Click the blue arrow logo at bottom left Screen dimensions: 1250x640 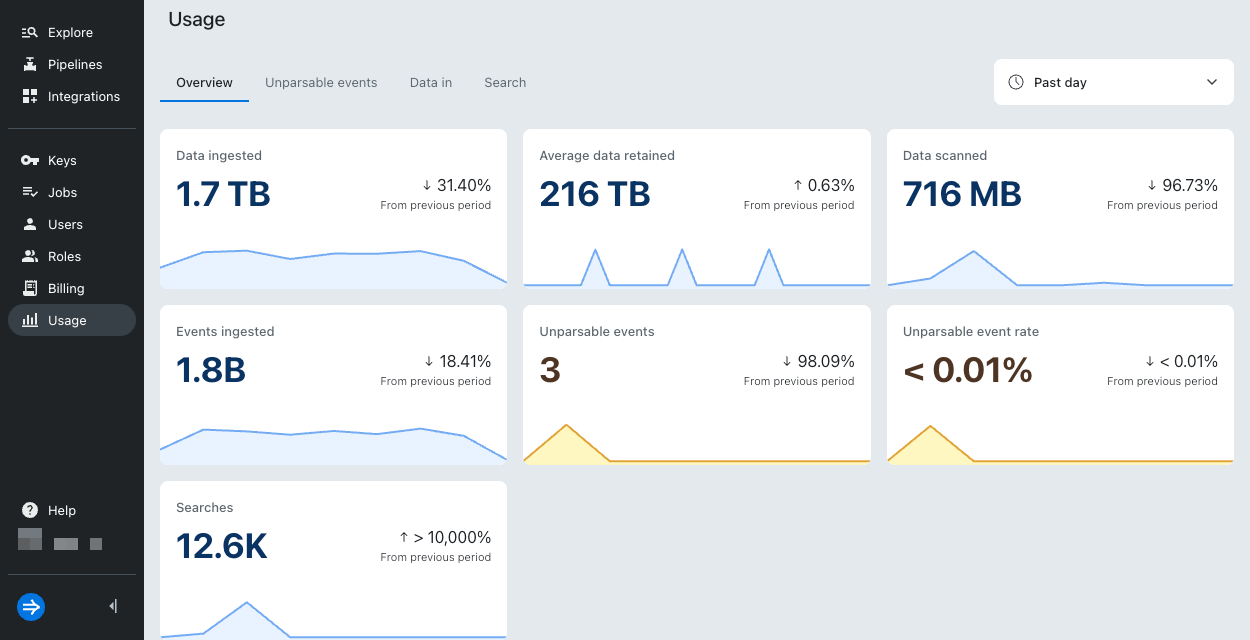(30, 607)
